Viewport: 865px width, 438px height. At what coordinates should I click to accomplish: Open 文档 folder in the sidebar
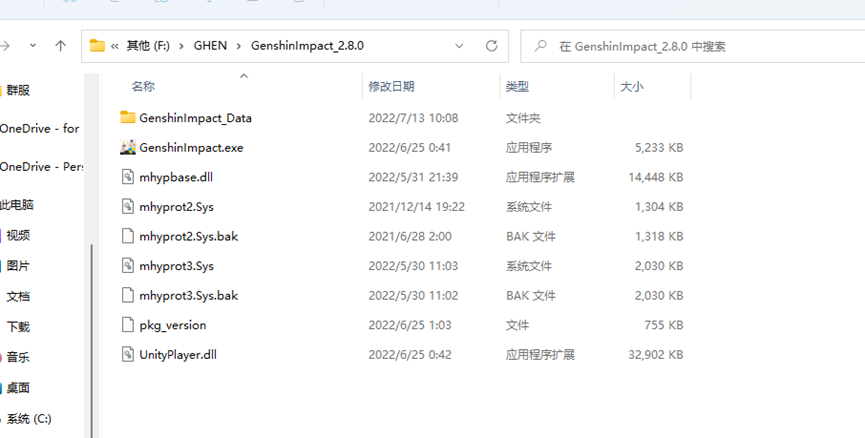coord(18,296)
